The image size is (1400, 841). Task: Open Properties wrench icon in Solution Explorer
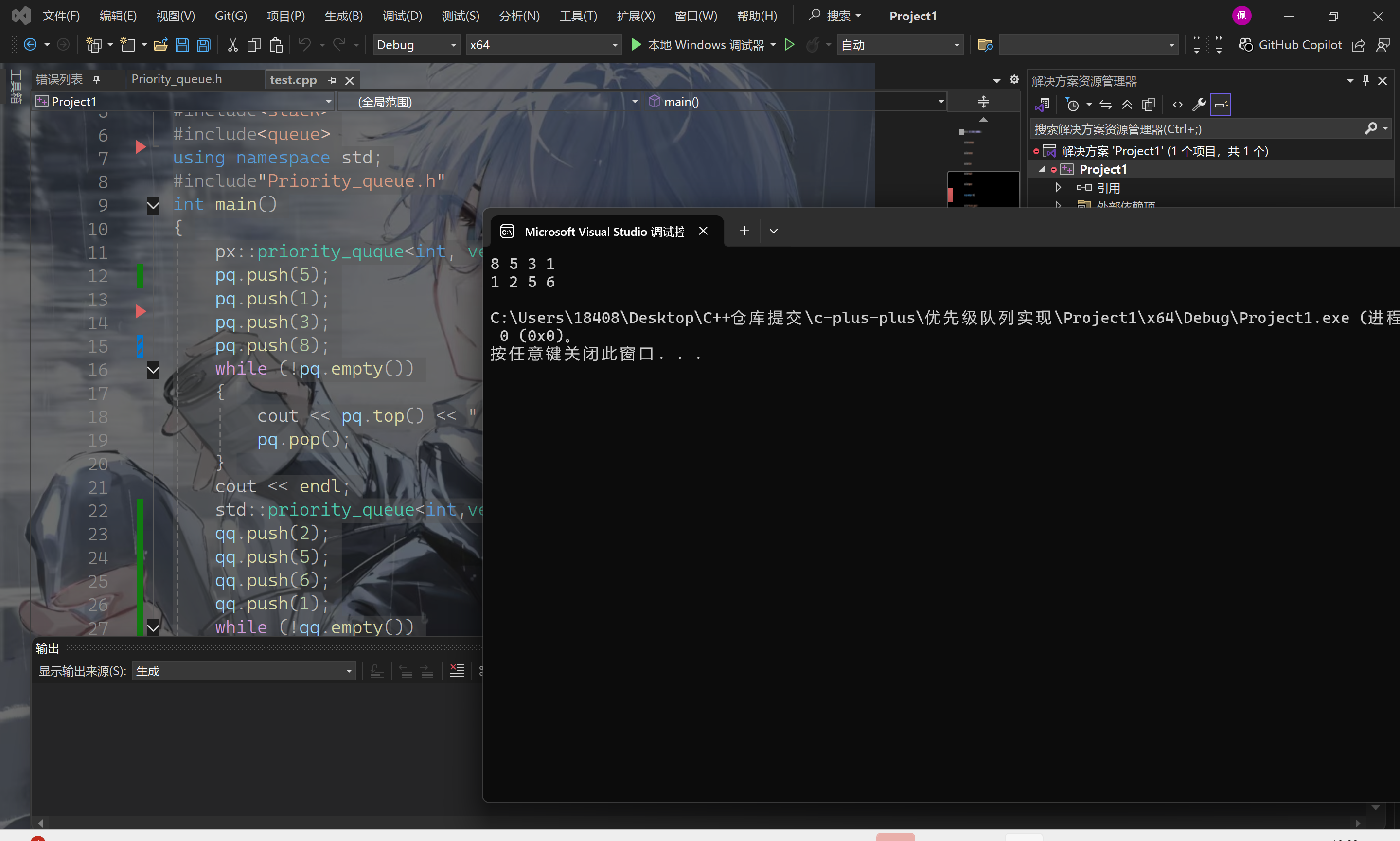(x=1199, y=104)
